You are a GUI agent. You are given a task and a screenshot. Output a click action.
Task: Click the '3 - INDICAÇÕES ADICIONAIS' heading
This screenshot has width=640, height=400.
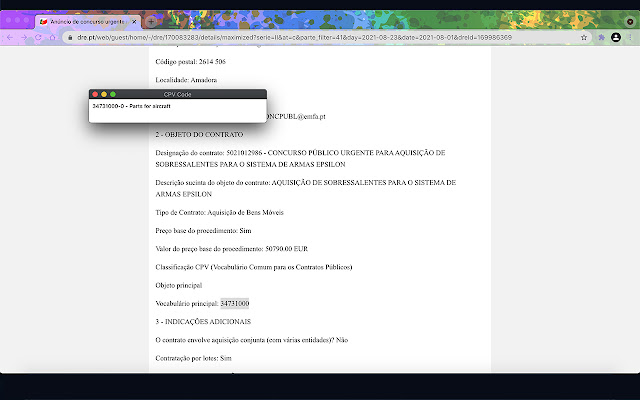coord(203,322)
